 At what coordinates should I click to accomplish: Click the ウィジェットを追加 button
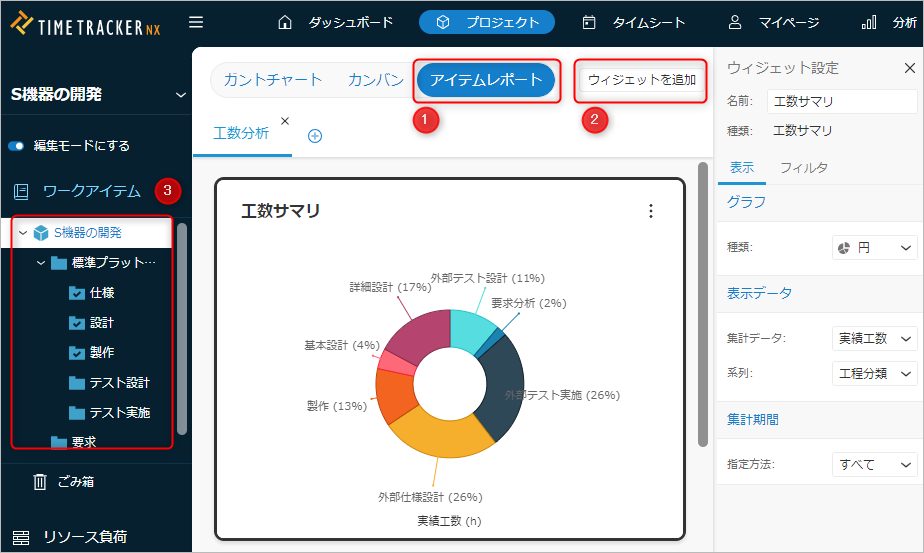tap(641, 80)
